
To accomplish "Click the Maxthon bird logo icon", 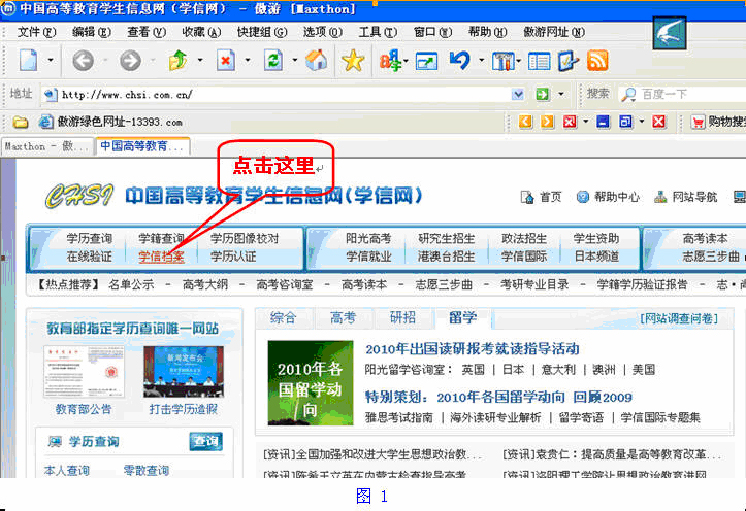I will (669, 32).
